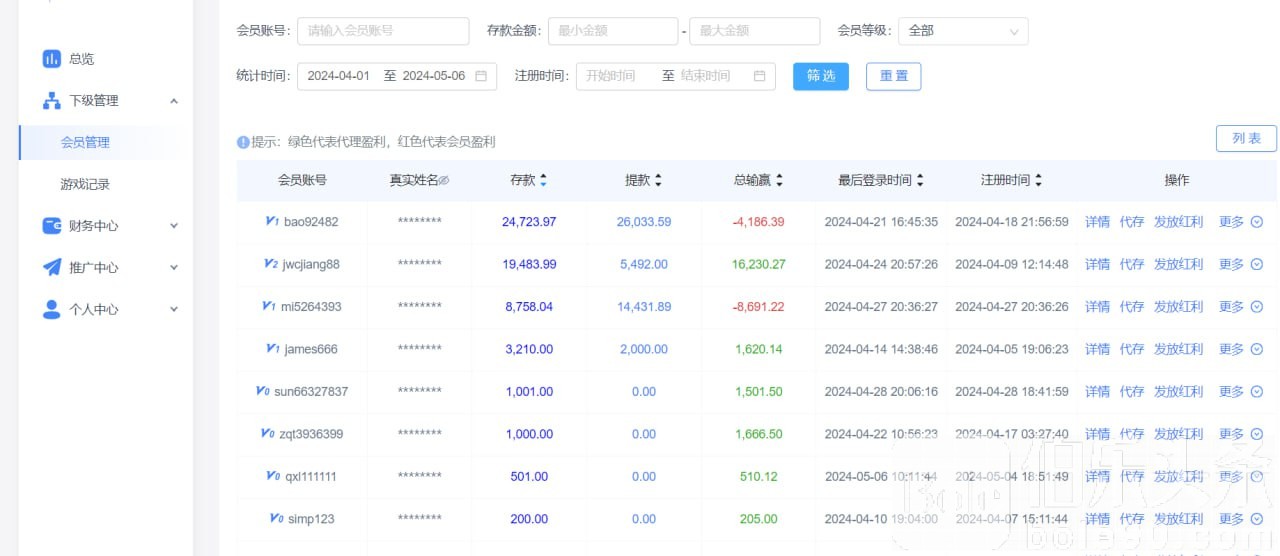Open 更多 dropdown for jwcjiang88 row

(x=1241, y=264)
